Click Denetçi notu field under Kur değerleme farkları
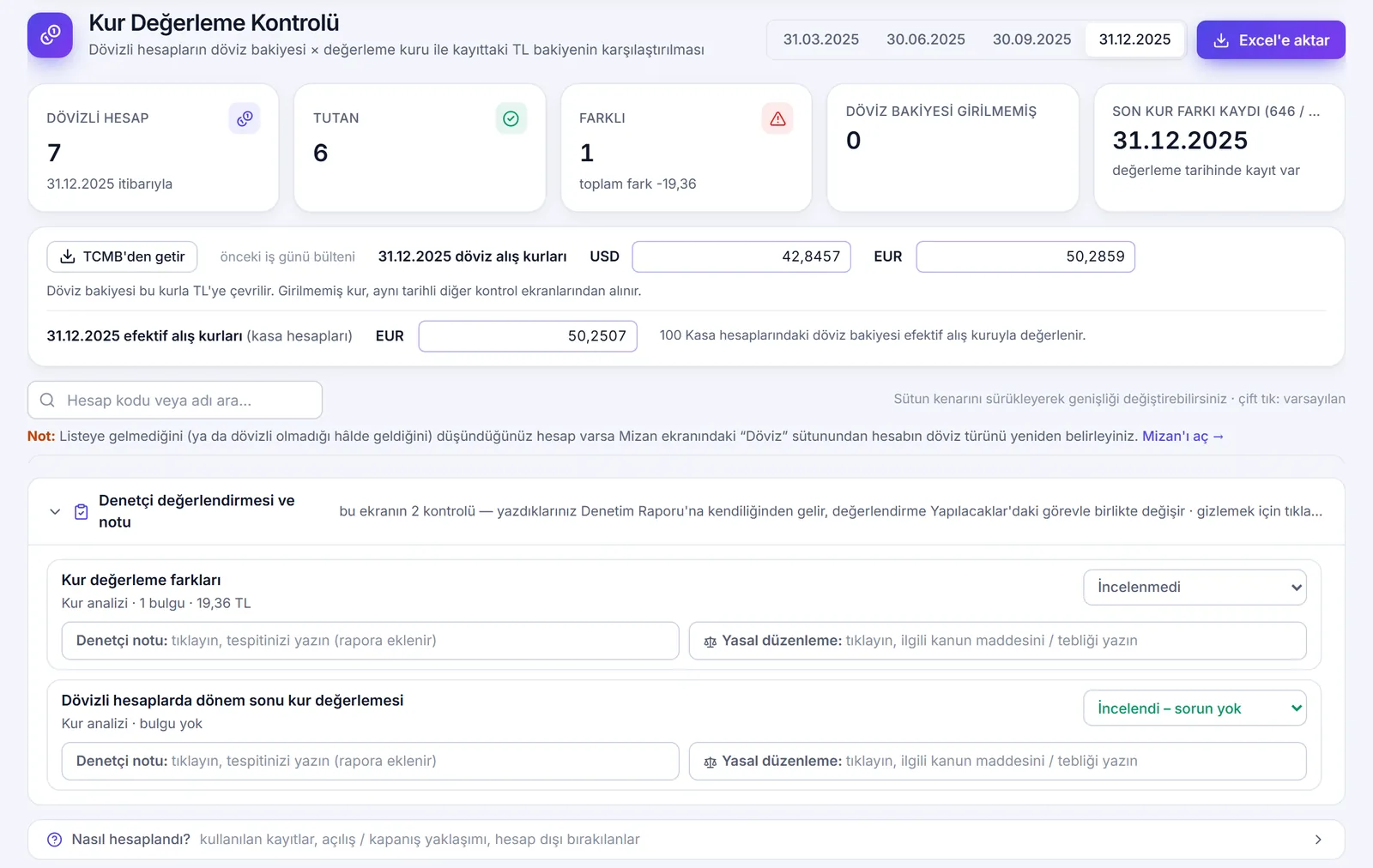 click(x=370, y=641)
